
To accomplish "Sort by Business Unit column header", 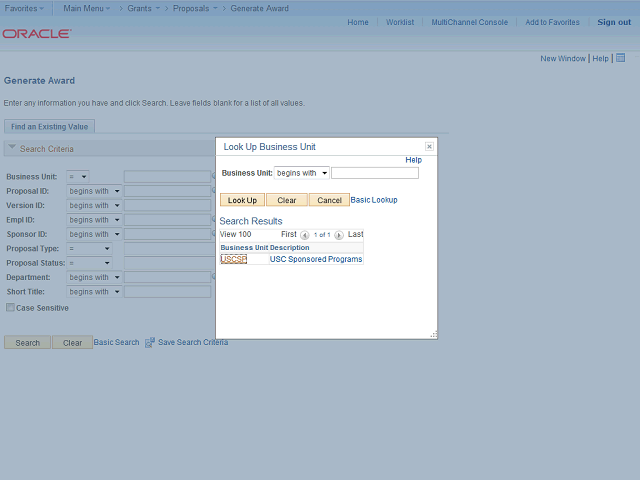I will pyautogui.click(x=244, y=248).
